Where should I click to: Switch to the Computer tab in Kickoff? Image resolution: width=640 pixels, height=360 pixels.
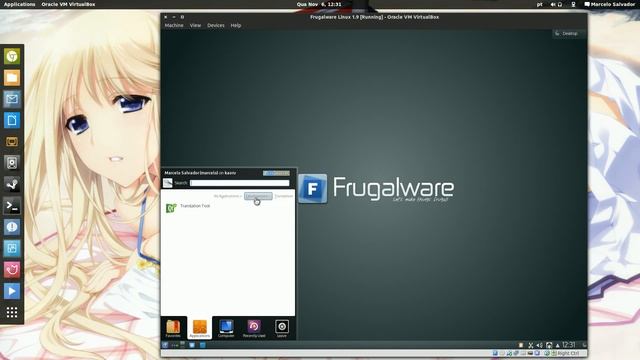pos(226,328)
